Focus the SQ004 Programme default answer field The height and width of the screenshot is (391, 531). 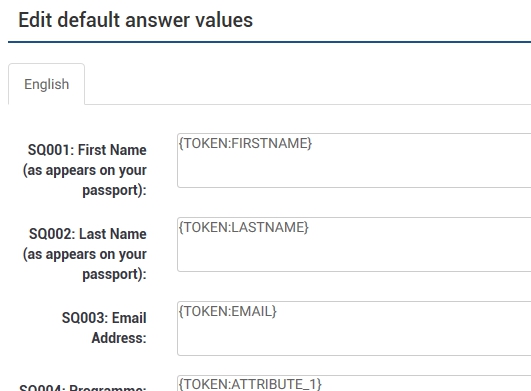(354, 383)
